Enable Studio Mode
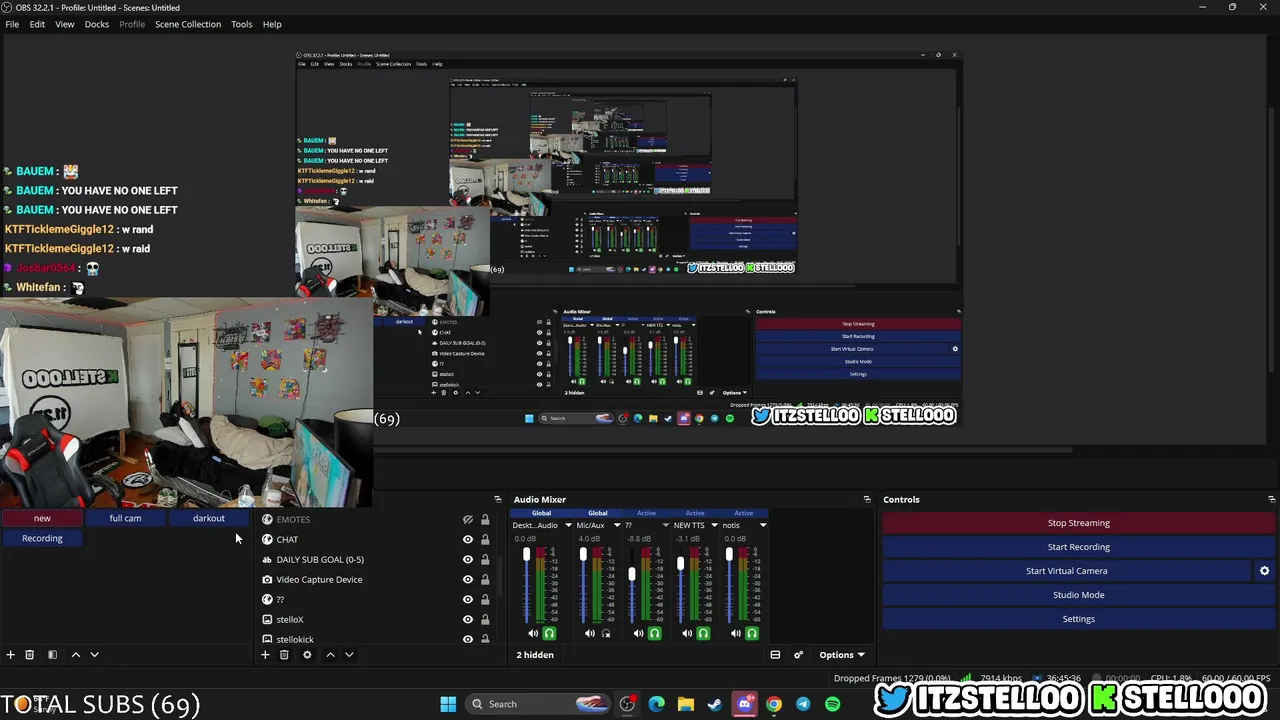The width and height of the screenshot is (1280, 720). tap(1078, 595)
